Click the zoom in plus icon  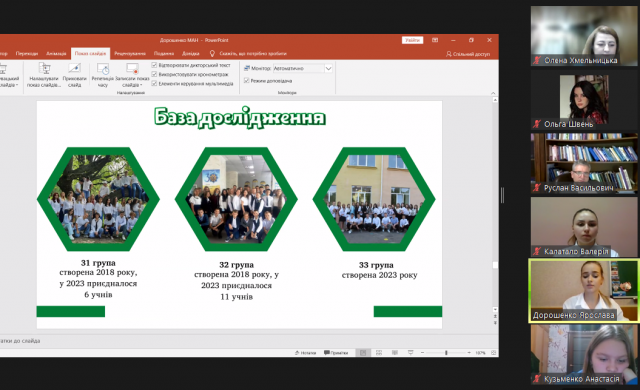click(469, 352)
